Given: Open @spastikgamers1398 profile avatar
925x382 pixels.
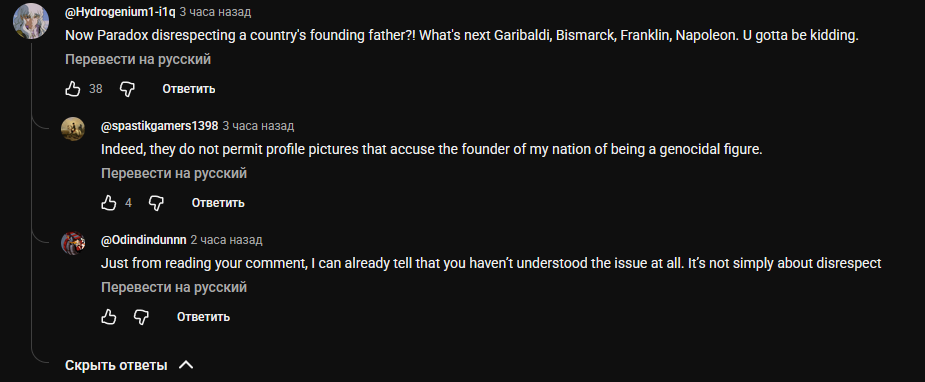Looking at the screenshot, I should (73, 129).
